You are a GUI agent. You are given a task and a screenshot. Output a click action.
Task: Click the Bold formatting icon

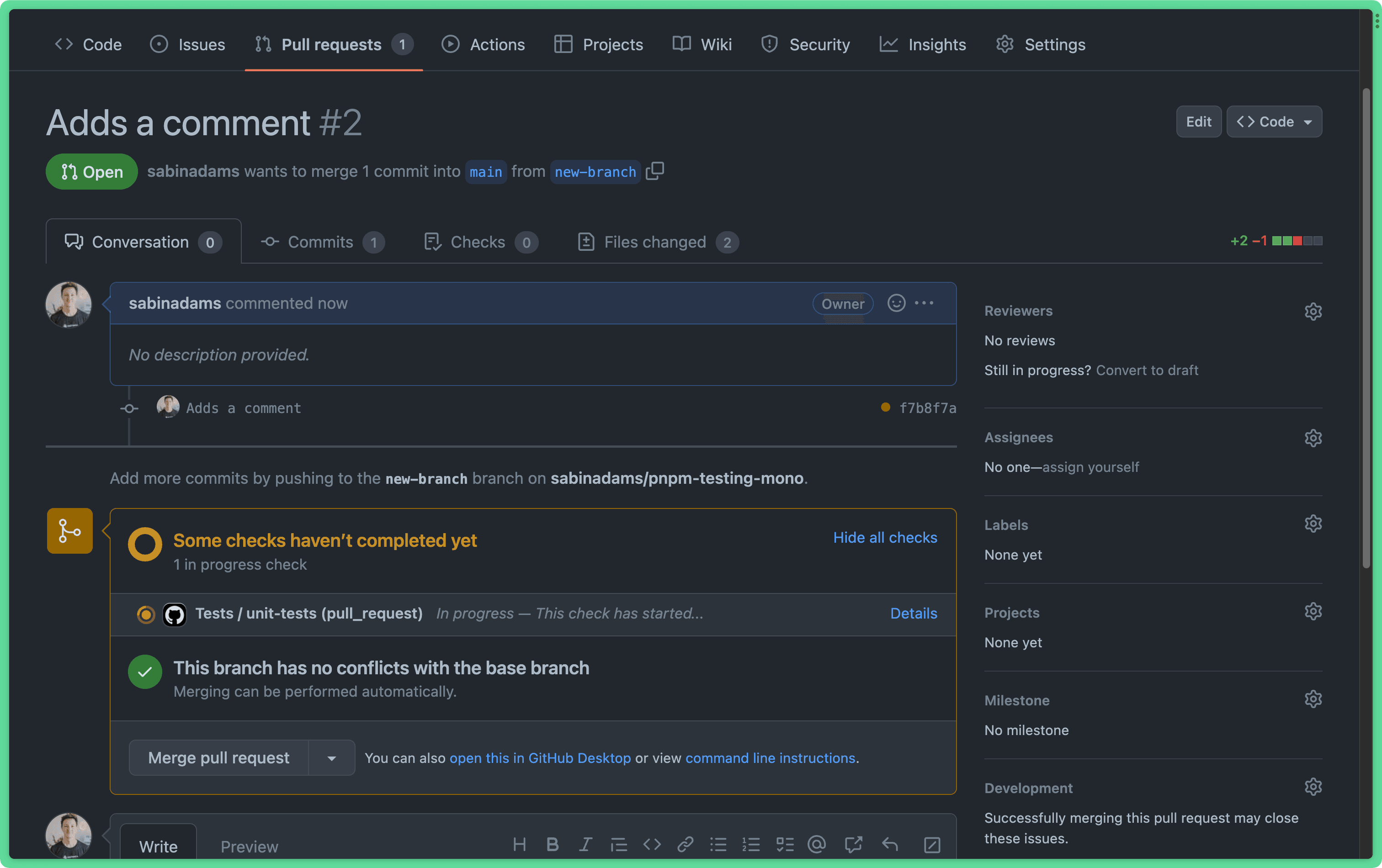(552, 845)
